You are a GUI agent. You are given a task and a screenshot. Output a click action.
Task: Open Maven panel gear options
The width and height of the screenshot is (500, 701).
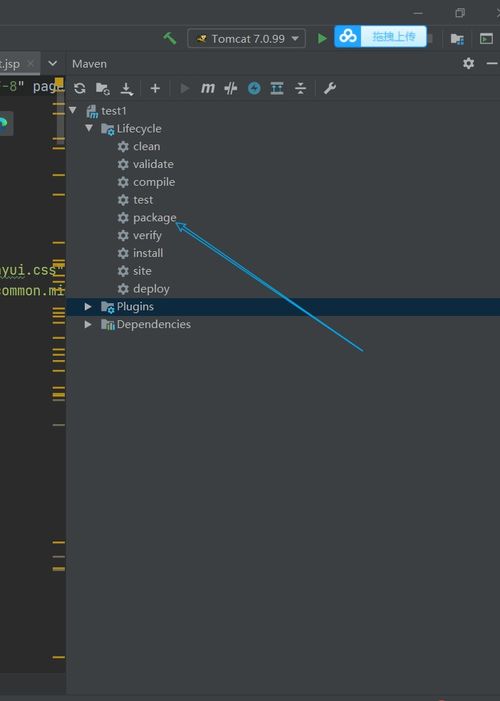[468, 63]
